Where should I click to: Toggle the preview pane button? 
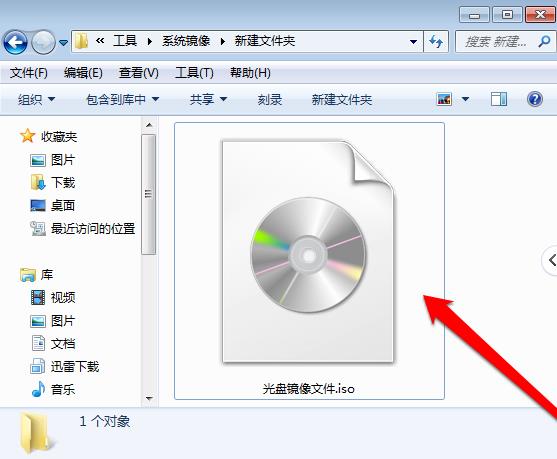click(499, 99)
